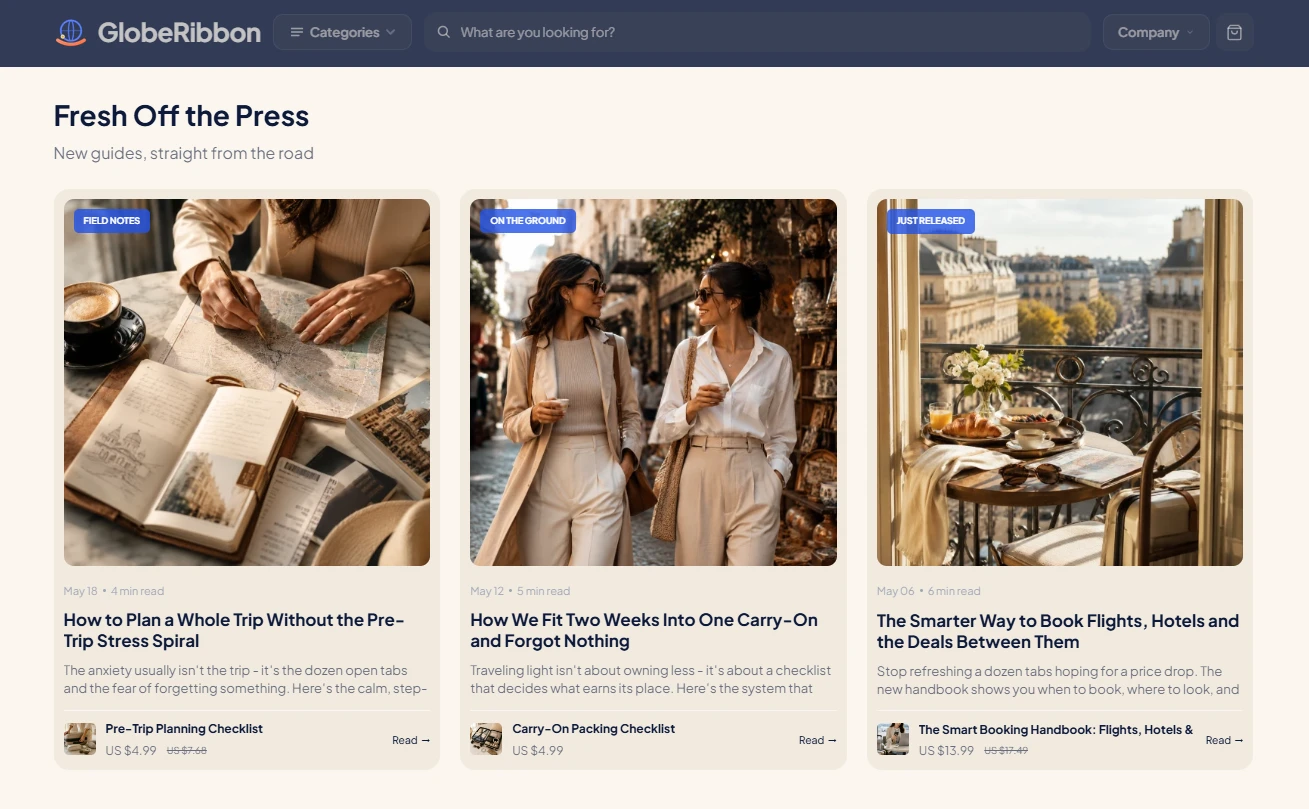Open the Company dropdown menu
This screenshot has width=1309, height=809.
[1156, 32]
